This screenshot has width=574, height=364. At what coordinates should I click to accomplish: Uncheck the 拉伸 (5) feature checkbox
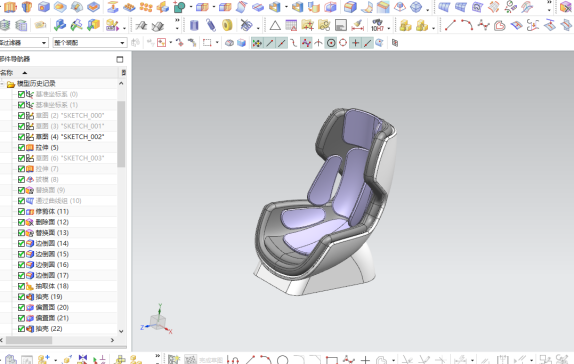[21, 148]
